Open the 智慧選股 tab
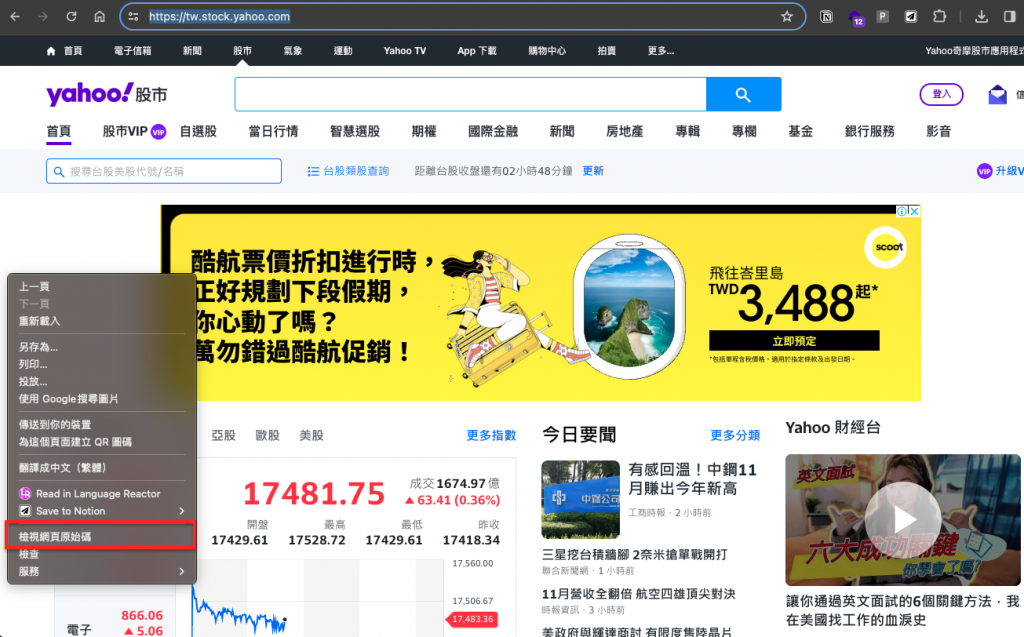 (x=355, y=131)
